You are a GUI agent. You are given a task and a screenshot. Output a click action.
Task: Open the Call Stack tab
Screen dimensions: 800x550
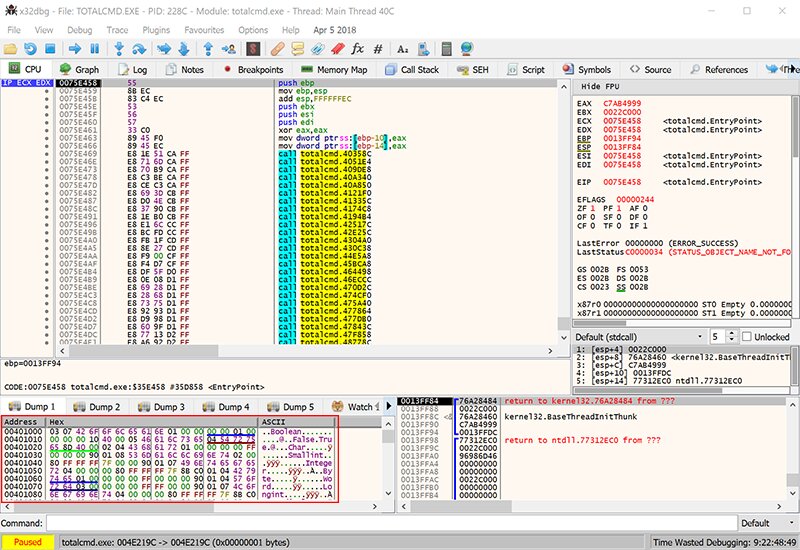412,69
